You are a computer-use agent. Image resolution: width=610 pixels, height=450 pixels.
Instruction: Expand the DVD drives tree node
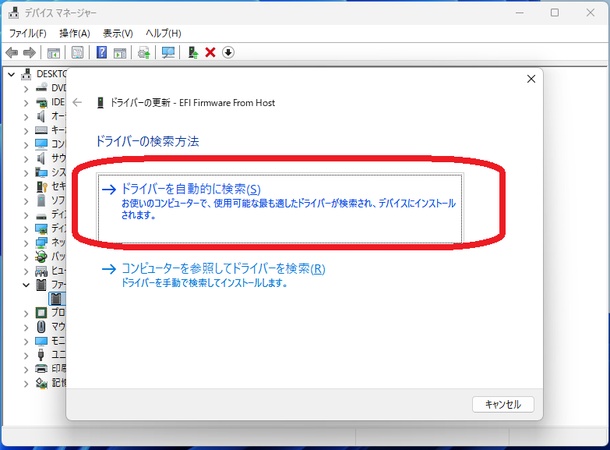click(26, 89)
